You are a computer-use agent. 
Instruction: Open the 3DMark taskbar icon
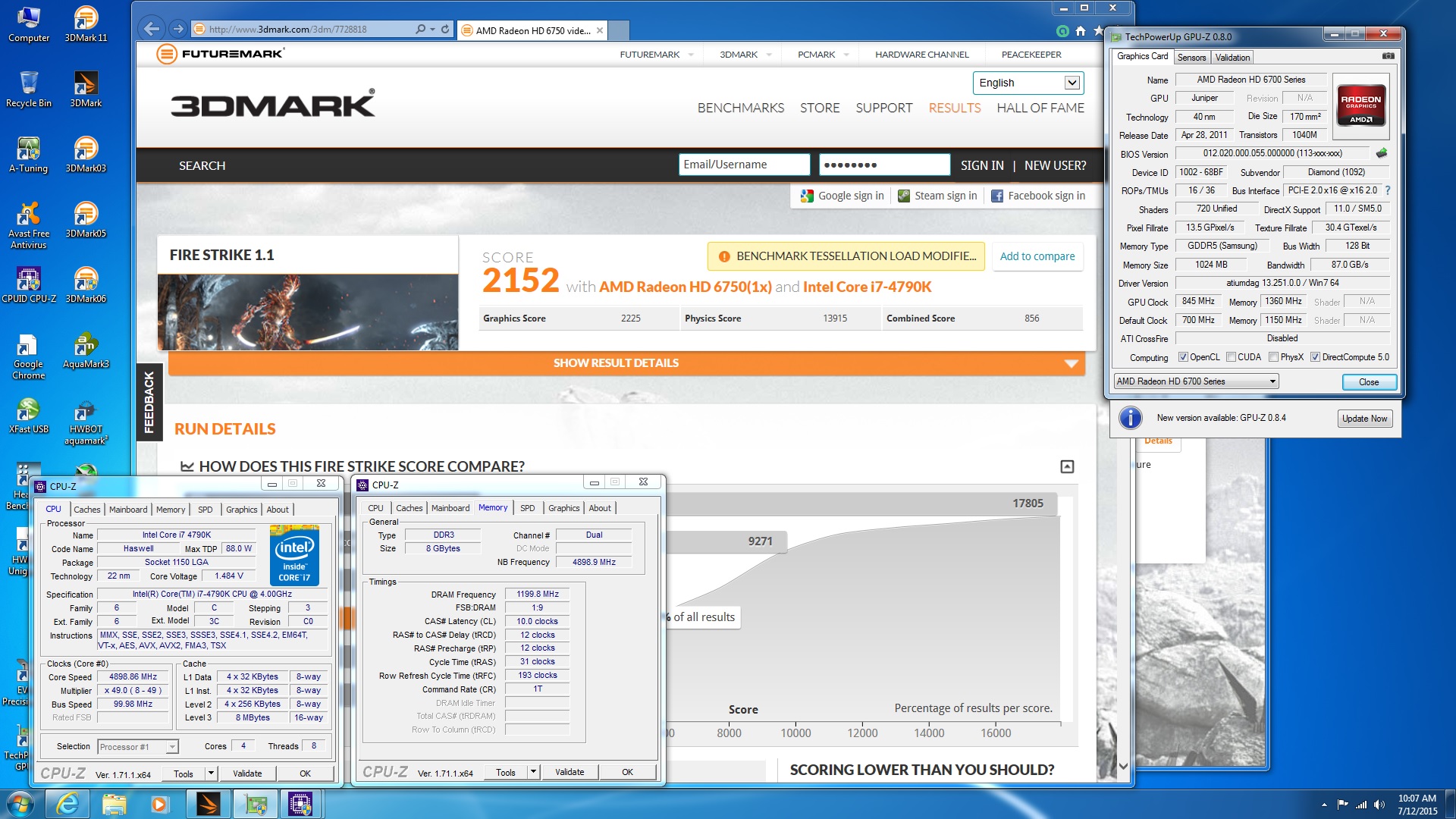pos(207,804)
